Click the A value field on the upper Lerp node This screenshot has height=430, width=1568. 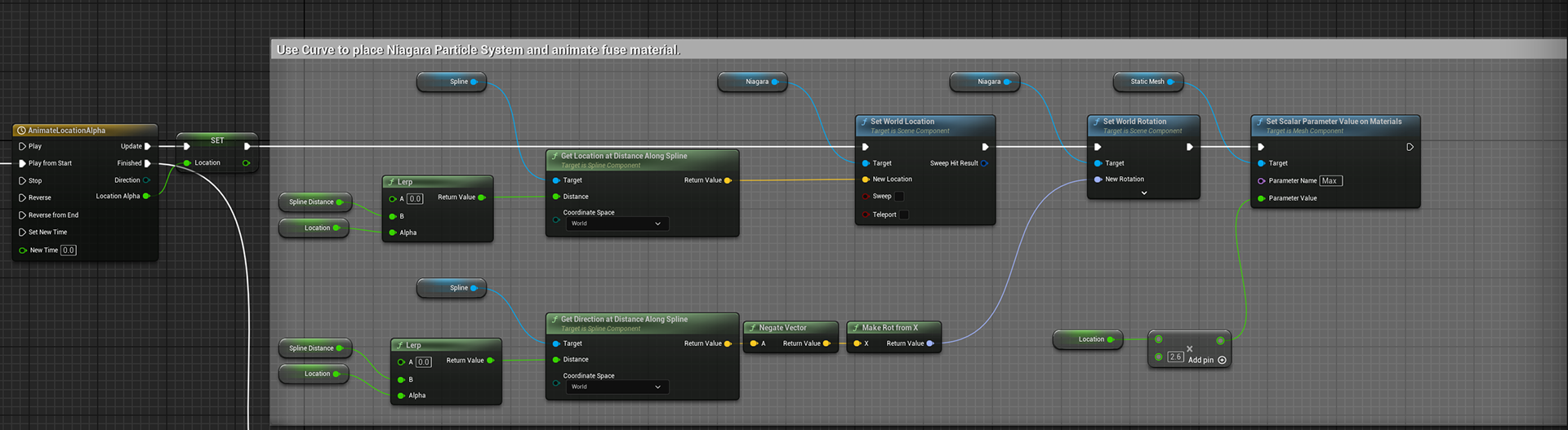coord(415,199)
